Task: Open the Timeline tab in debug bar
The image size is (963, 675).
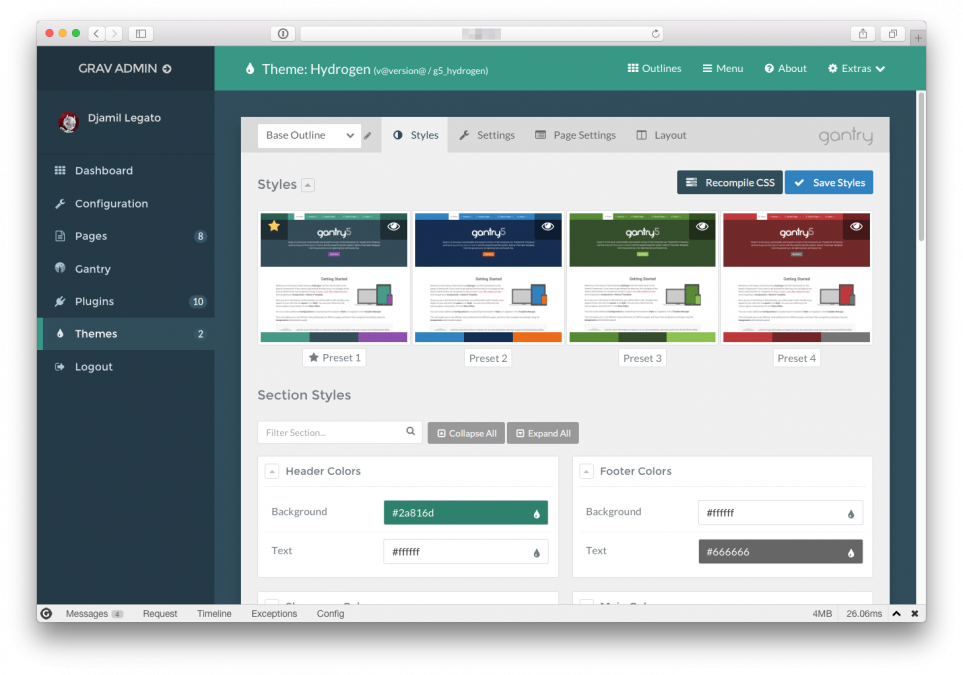Action: coord(214,614)
